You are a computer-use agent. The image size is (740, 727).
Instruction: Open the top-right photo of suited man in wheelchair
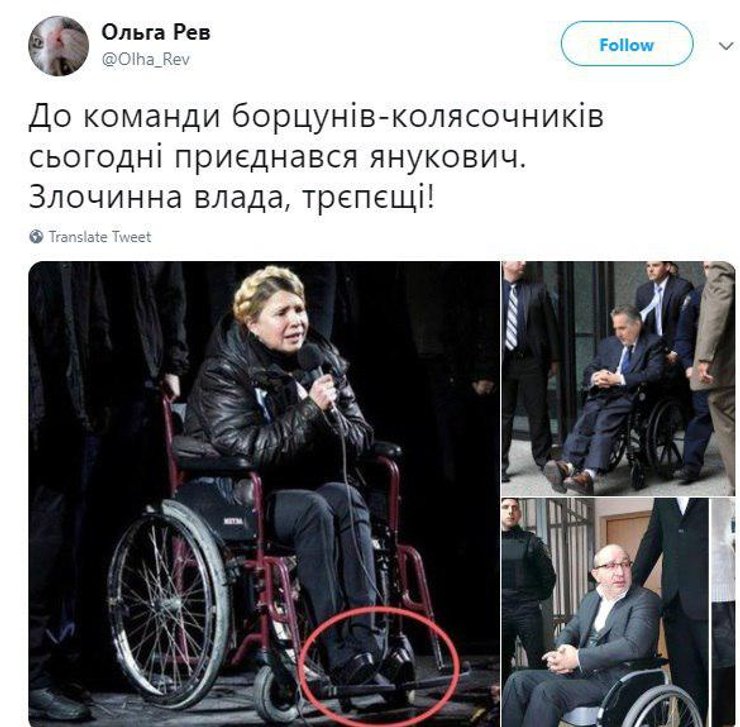pos(618,378)
